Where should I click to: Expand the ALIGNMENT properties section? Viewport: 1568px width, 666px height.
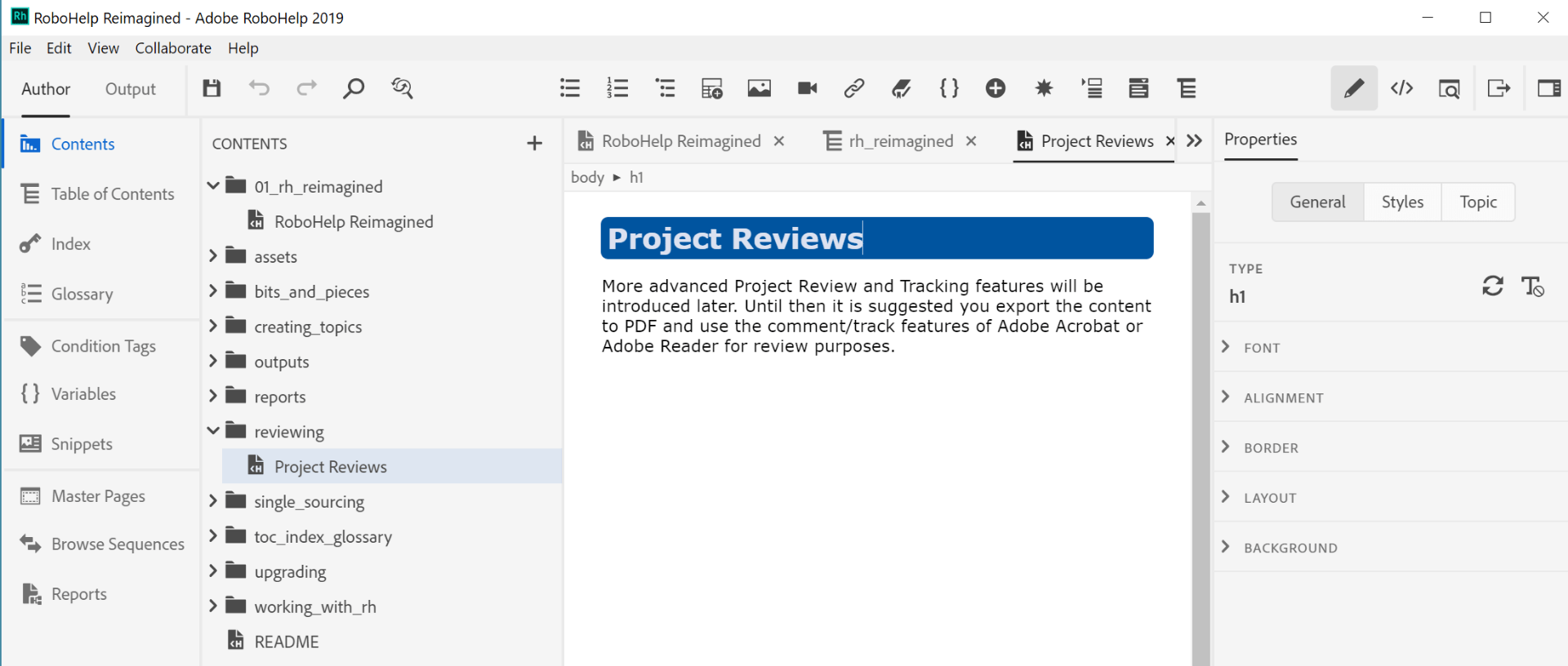coord(1226,397)
